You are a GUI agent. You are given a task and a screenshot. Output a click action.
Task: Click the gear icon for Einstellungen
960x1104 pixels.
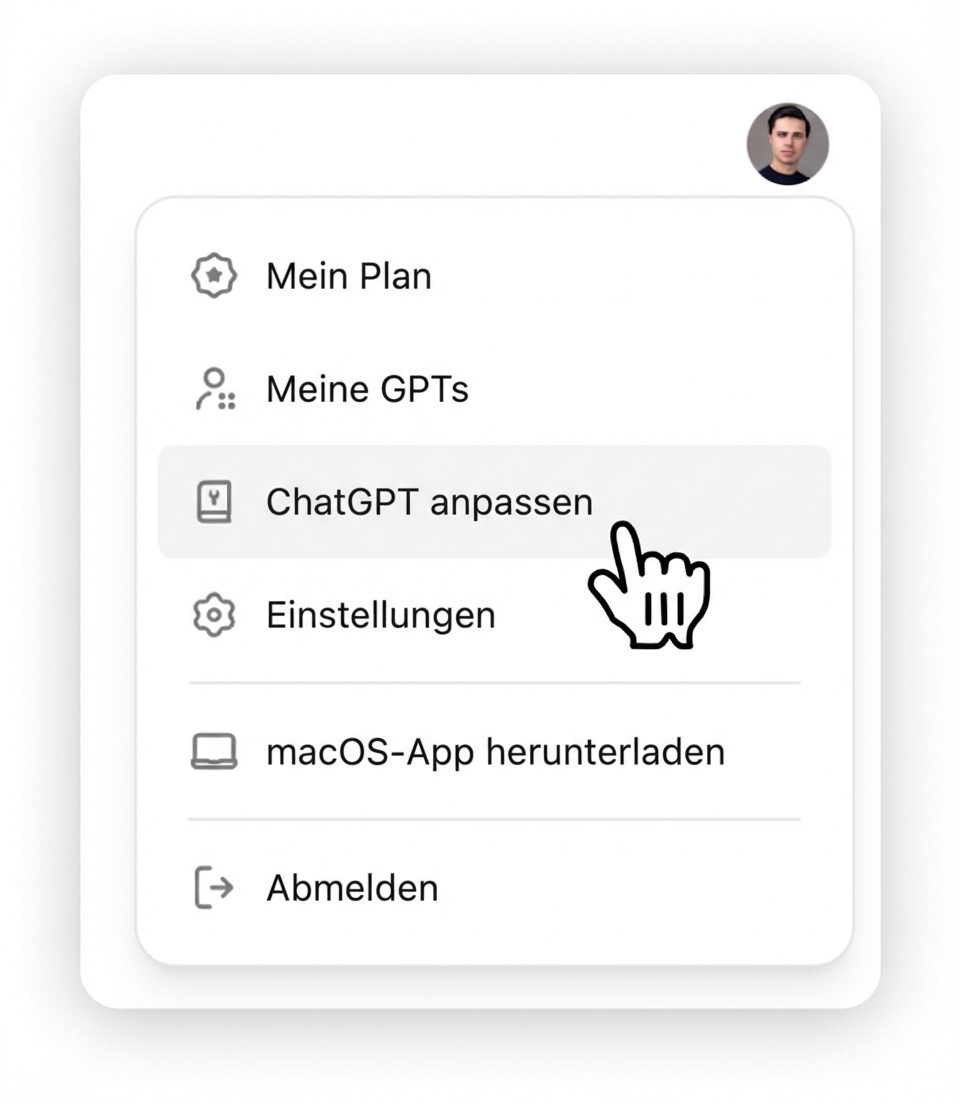click(213, 615)
